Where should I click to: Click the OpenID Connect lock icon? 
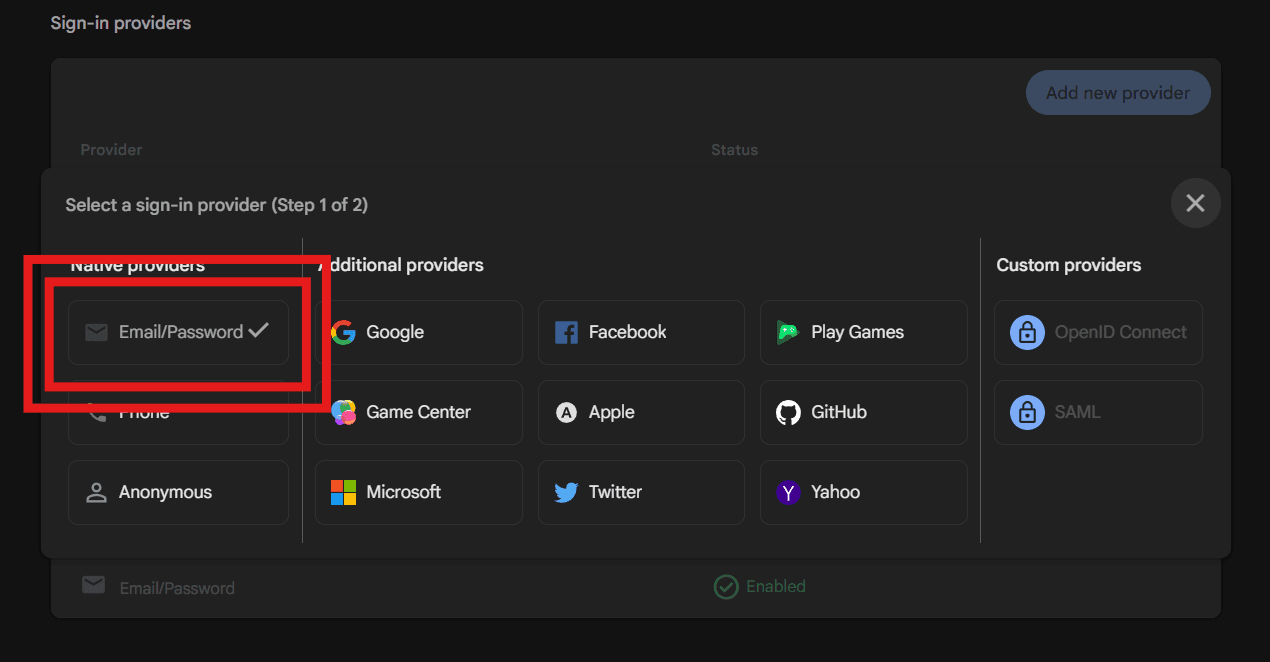tap(1027, 332)
